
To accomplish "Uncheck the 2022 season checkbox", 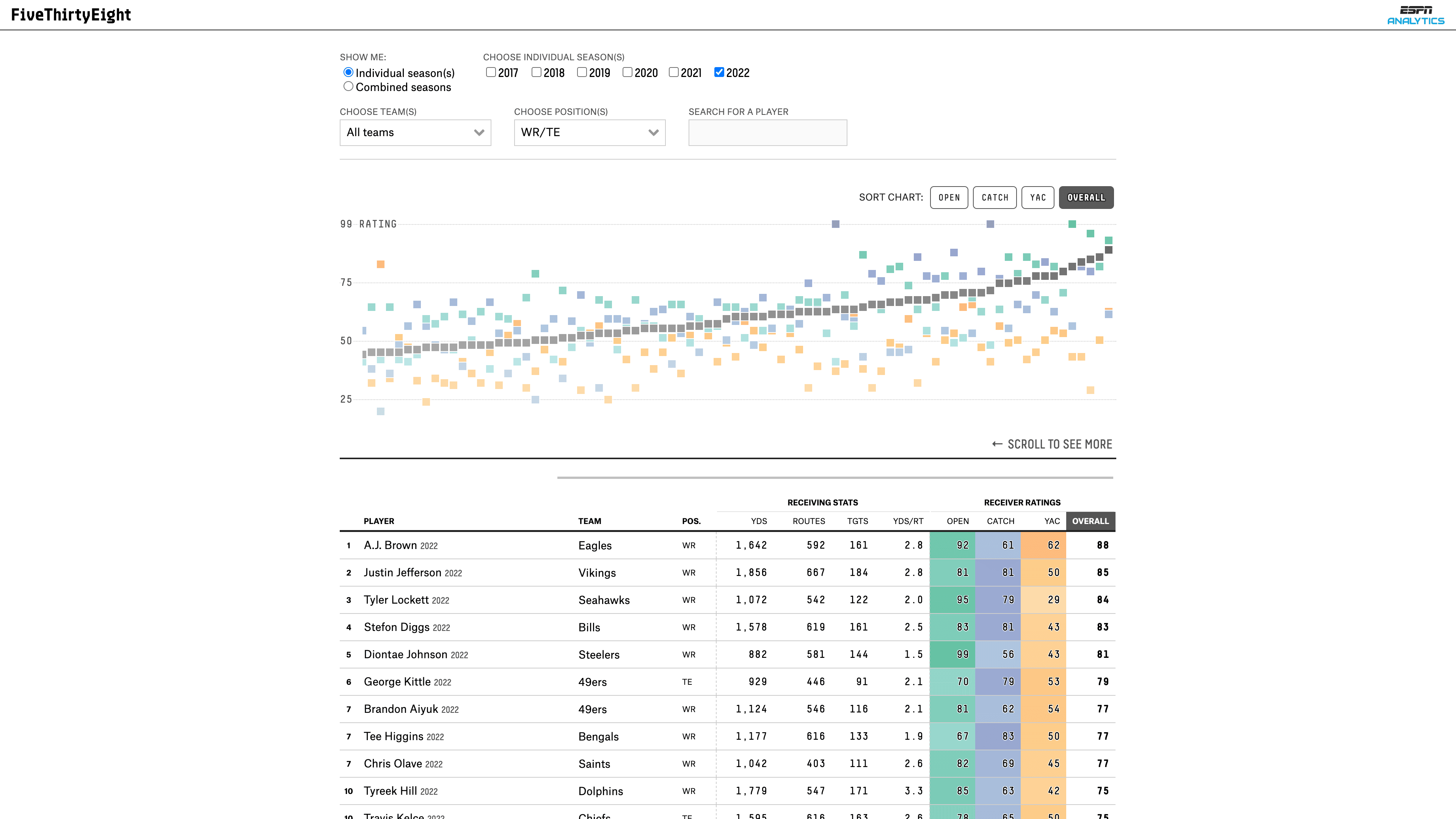I will pyautogui.click(x=719, y=72).
